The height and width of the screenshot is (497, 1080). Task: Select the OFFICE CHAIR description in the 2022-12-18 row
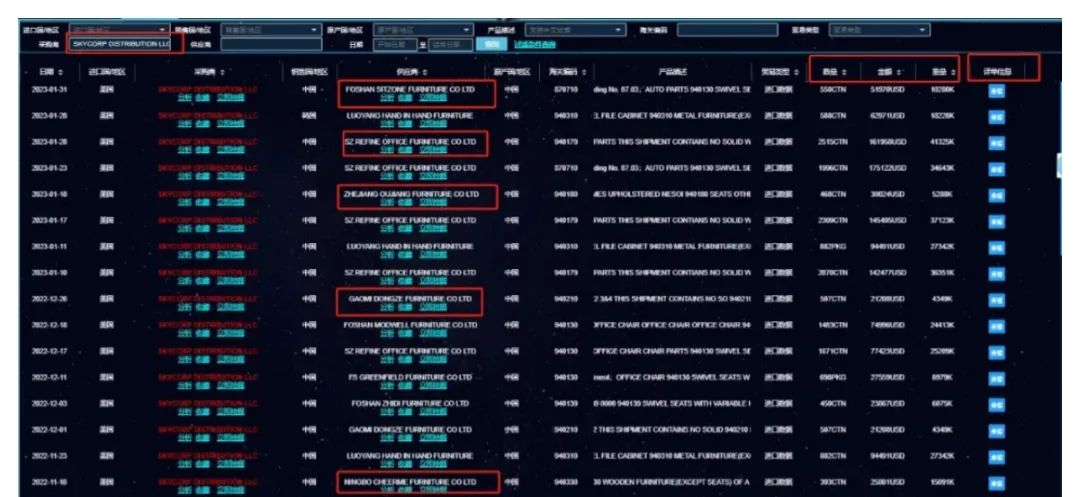tap(671, 326)
